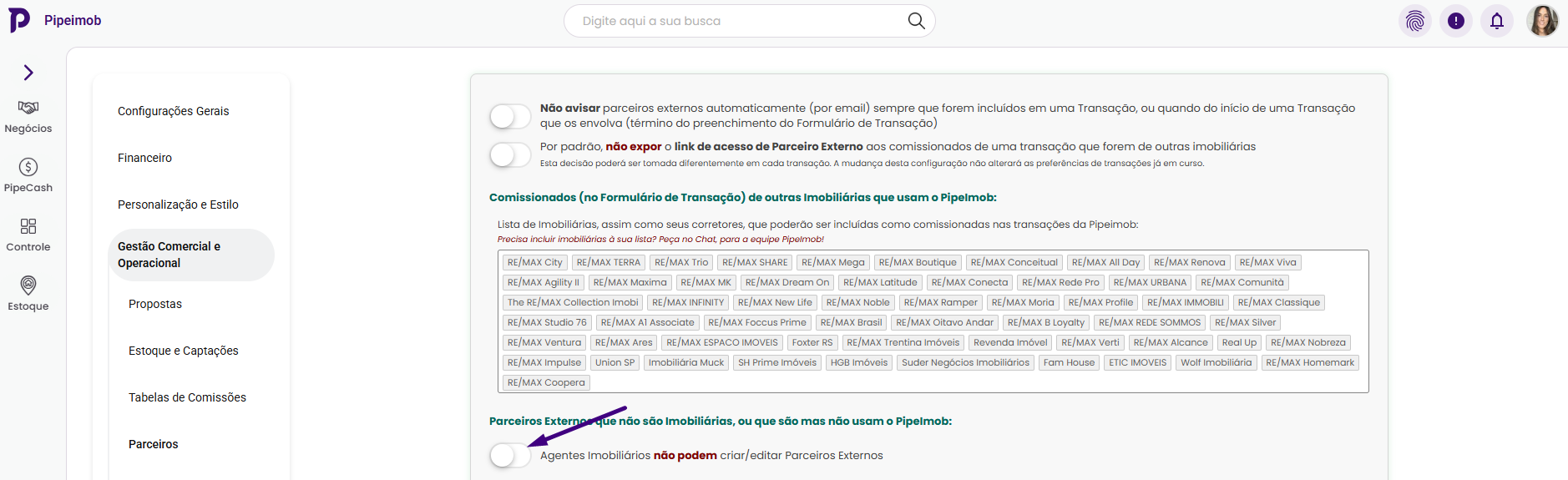Click the RE/MAX INFINITY tag

click(x=688, y=302)
